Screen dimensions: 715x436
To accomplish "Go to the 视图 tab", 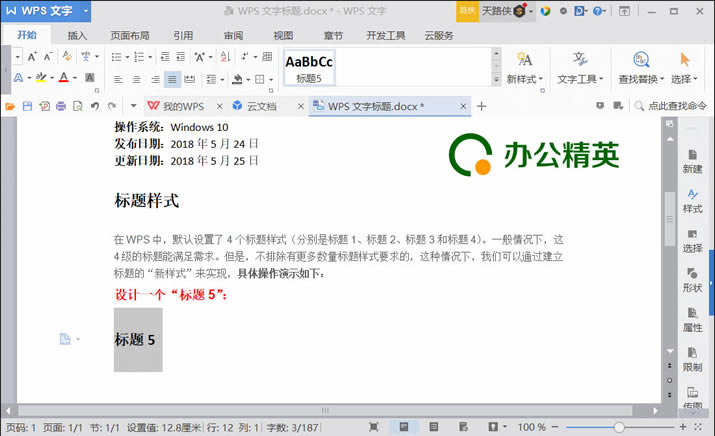I will (x=283, y=35).
